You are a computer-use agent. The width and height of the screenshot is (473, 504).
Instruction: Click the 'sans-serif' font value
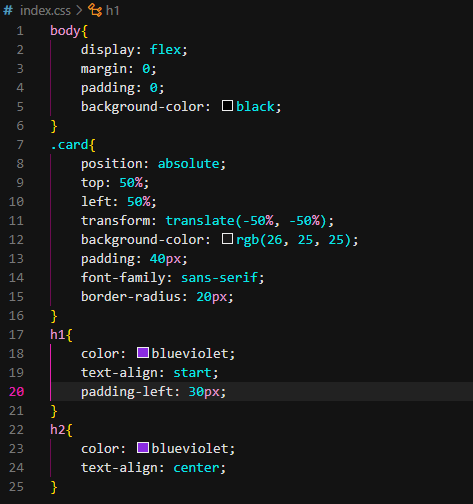pyautogui.click(x=219, y=278)
